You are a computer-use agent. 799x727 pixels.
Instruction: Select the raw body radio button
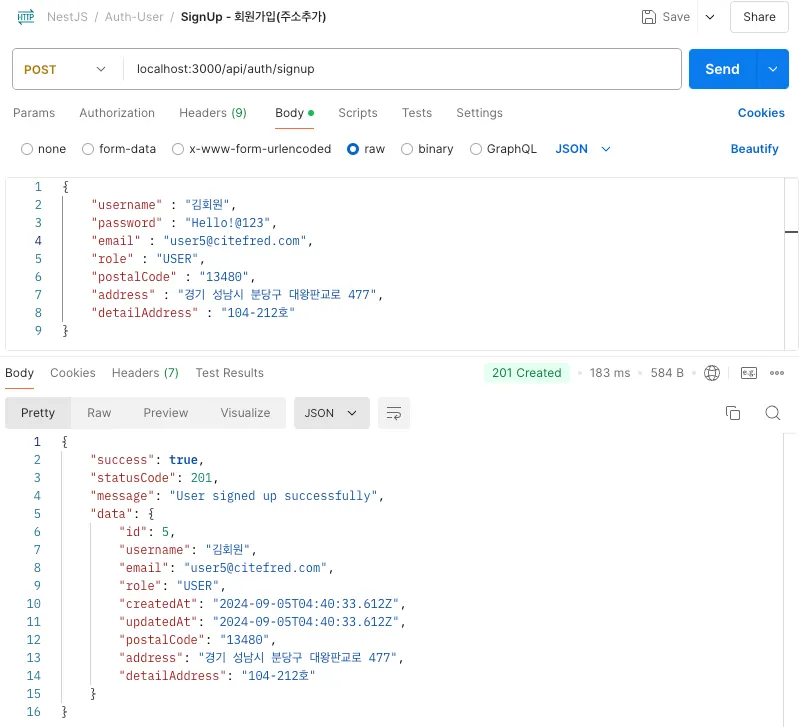(x=353, y=149)
